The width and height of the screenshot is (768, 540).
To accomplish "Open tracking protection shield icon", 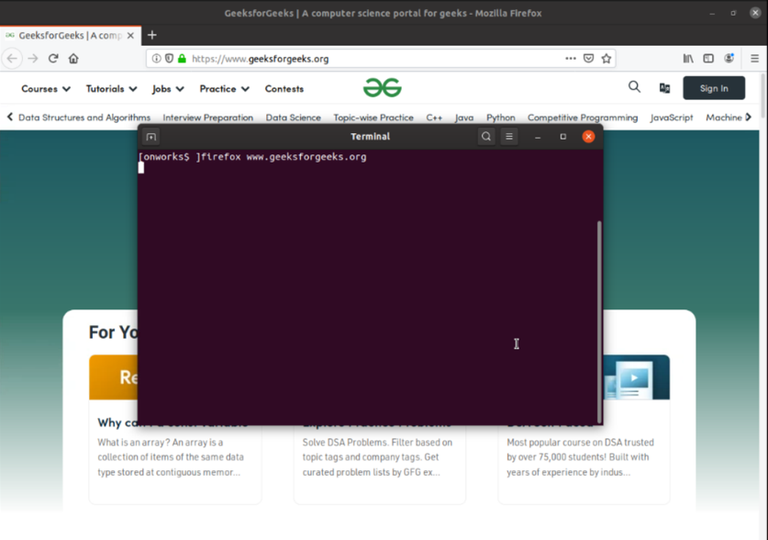I will 169,59.
